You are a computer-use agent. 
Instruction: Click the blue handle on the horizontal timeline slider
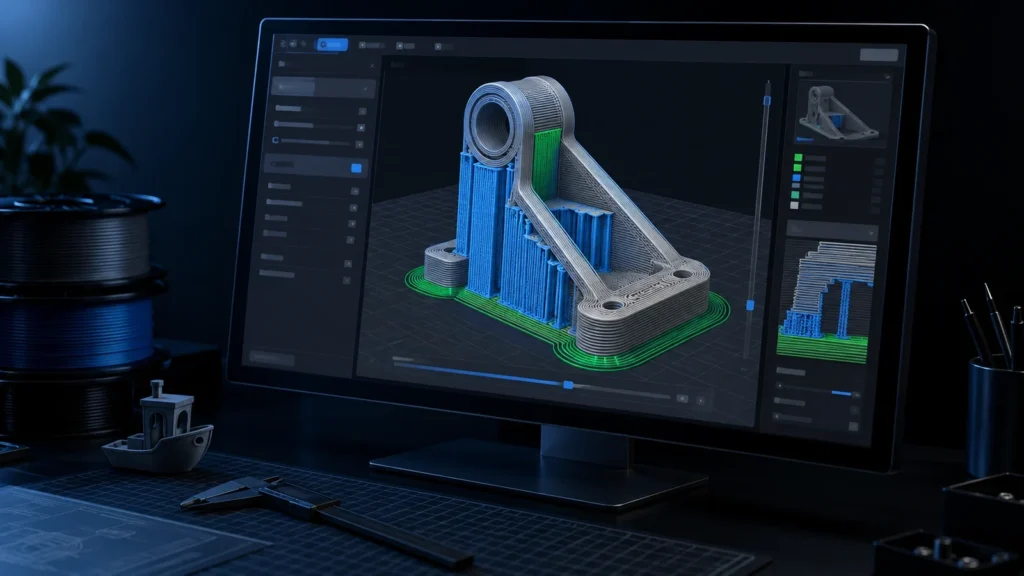tap(568, 385)
